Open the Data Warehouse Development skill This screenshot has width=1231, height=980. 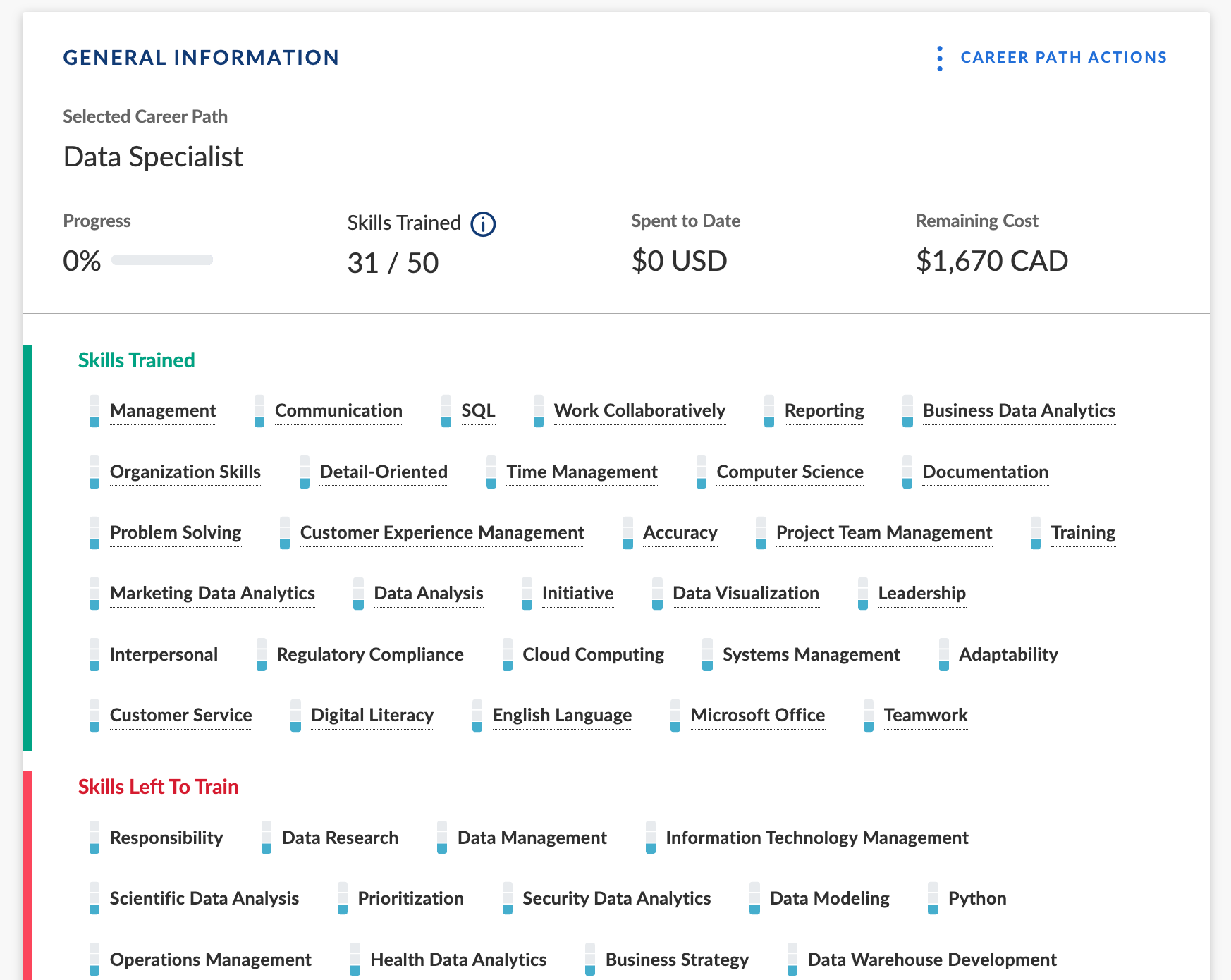[932, 960]
